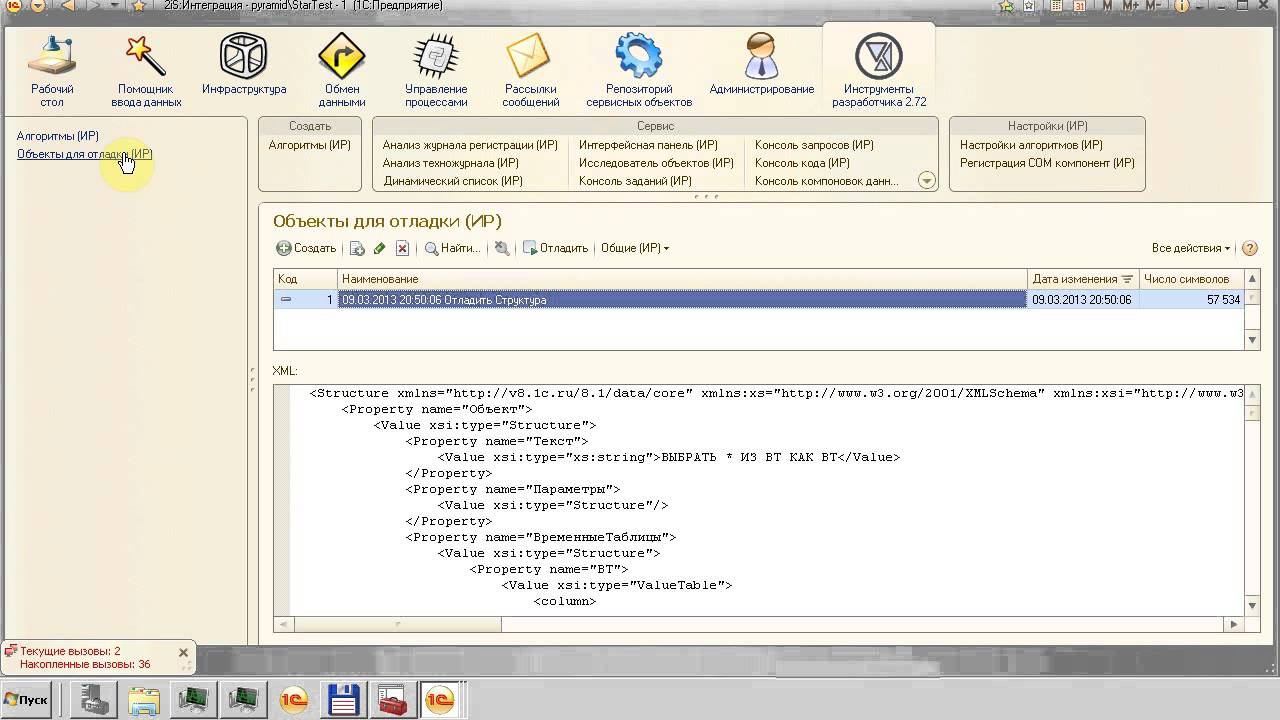Open the Обмен данными section
Image resolution: width=1280 pixels, height=720 pixels.
coord(342,71)
